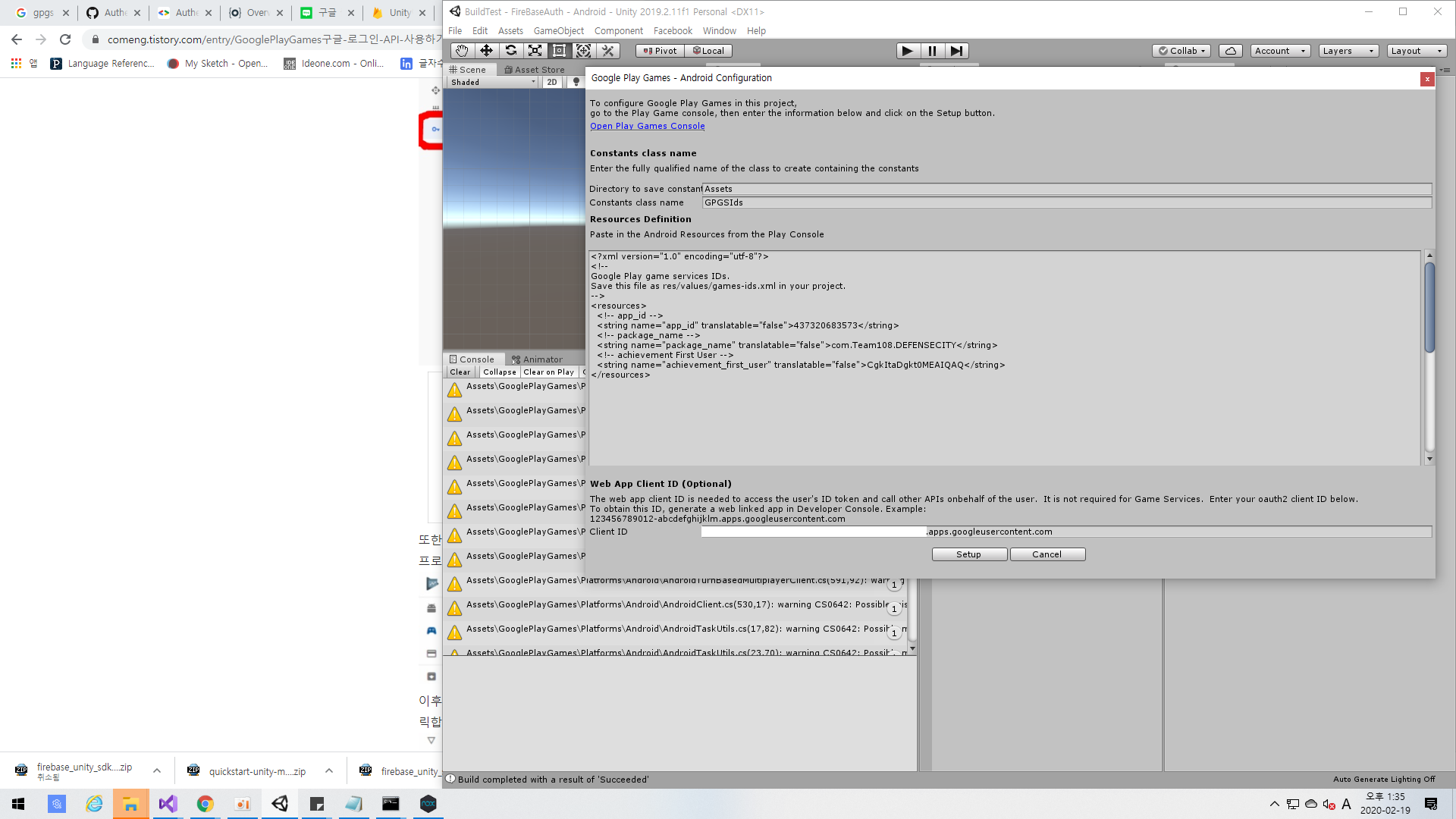
Task: Click the Step frame button
Action: pos(956,51)
